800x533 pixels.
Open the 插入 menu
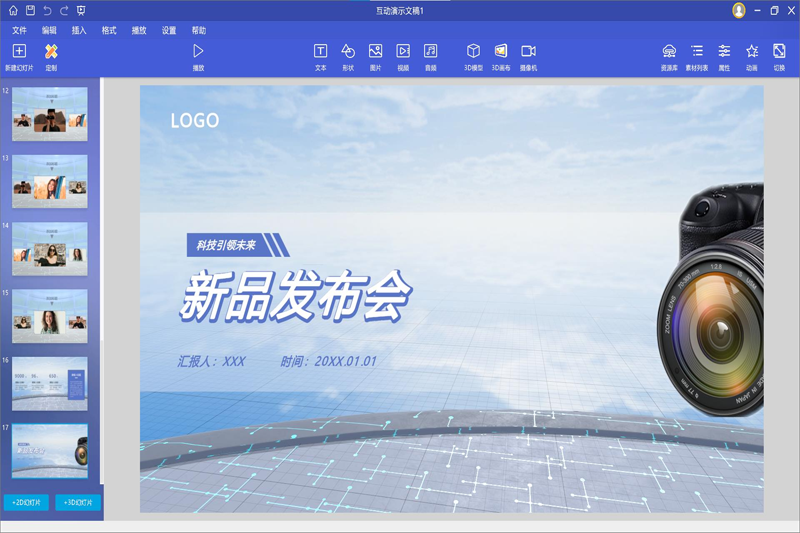click(x=79, y=30)
